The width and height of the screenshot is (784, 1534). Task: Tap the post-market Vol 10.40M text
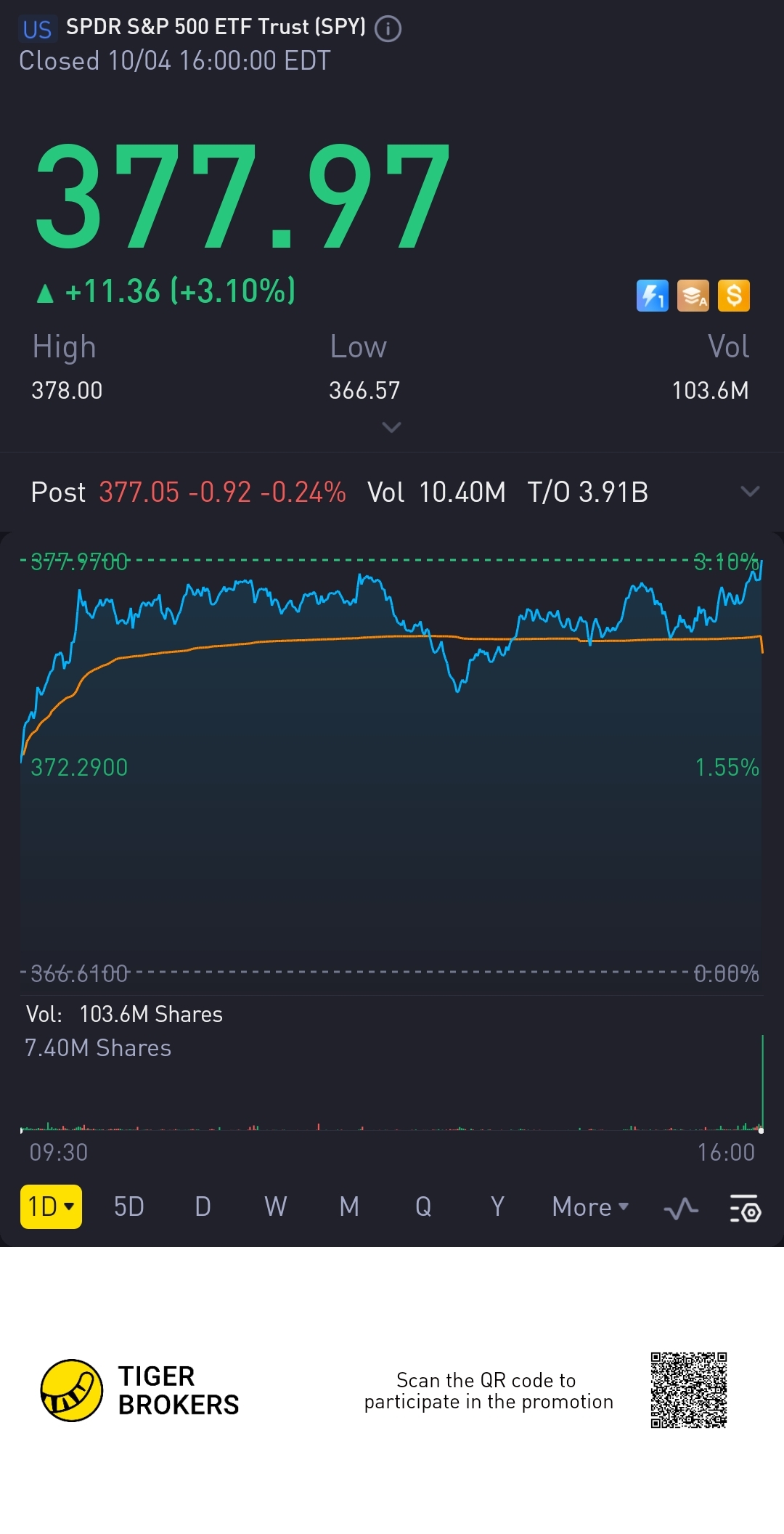[436, 492]
